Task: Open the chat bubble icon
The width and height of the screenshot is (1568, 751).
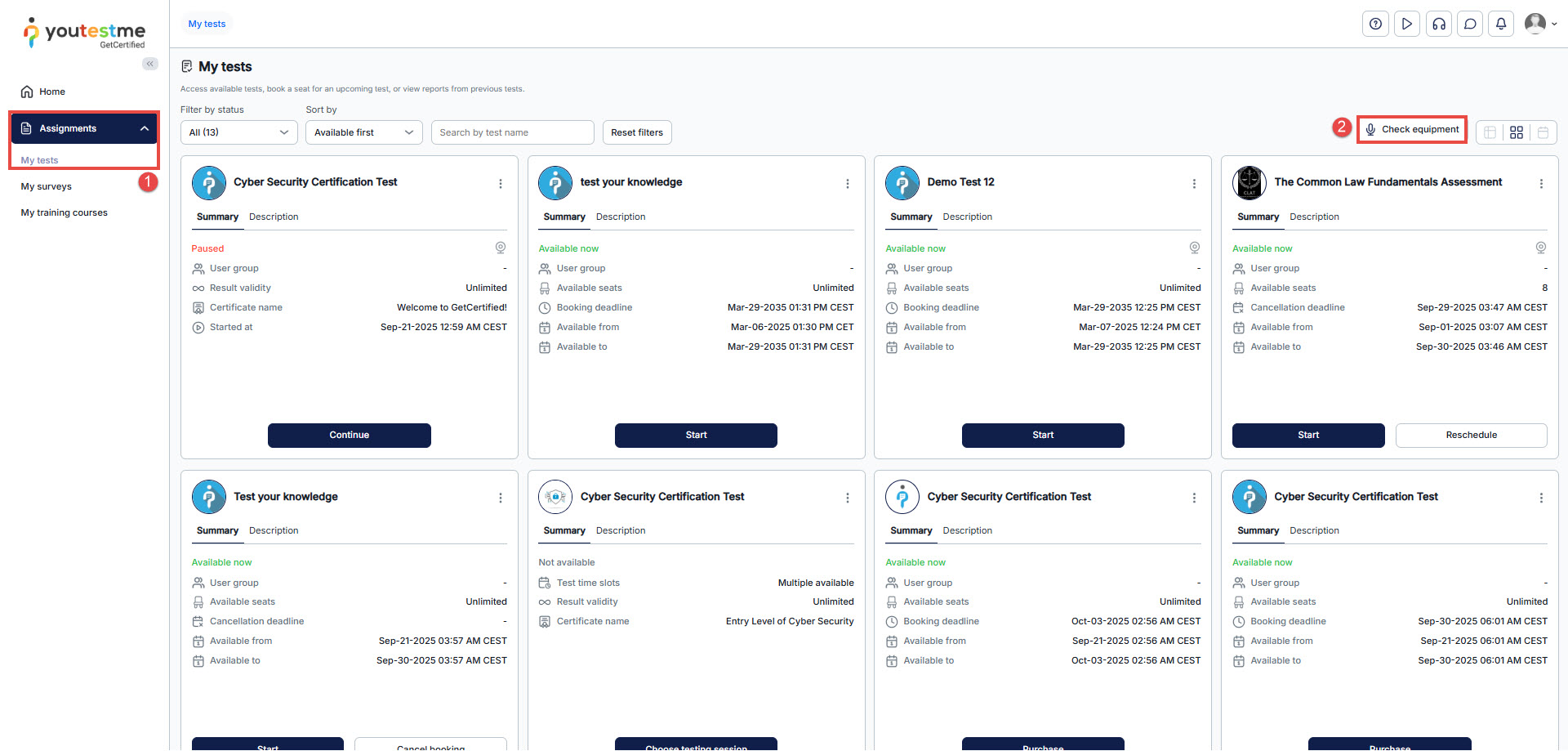Action: coord(1470,24)
